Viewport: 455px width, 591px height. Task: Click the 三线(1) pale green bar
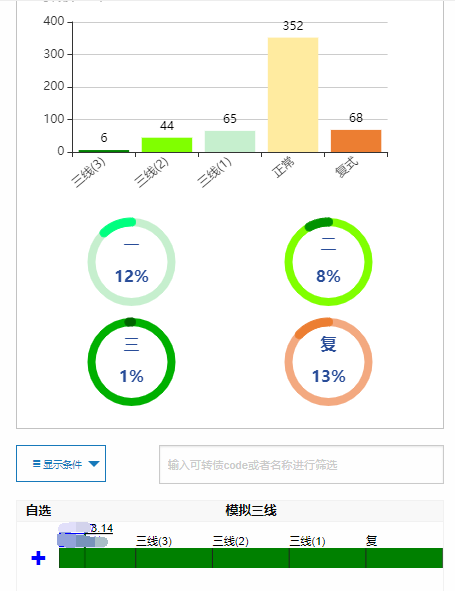pyautogui.click(x=230, y=141)
